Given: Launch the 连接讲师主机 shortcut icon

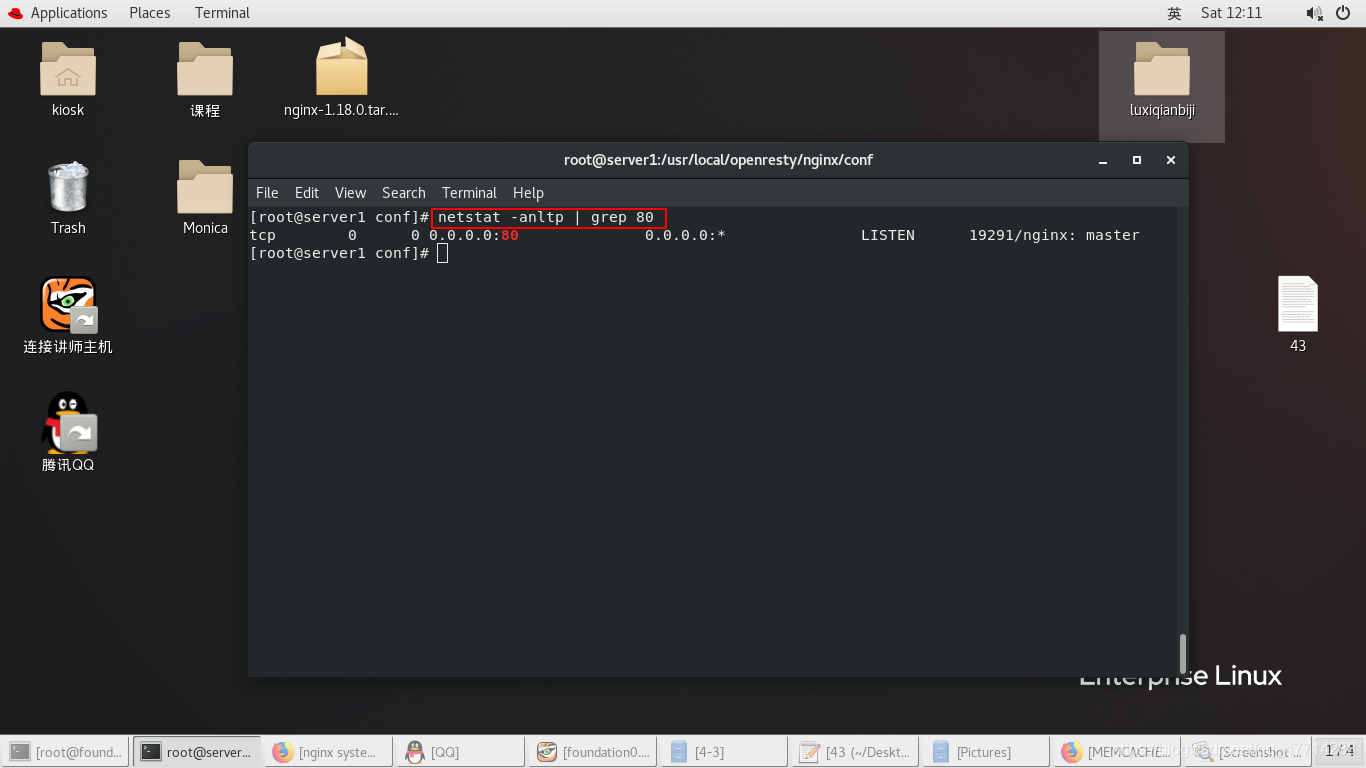Looking at the screenshot, I should 68,305.
